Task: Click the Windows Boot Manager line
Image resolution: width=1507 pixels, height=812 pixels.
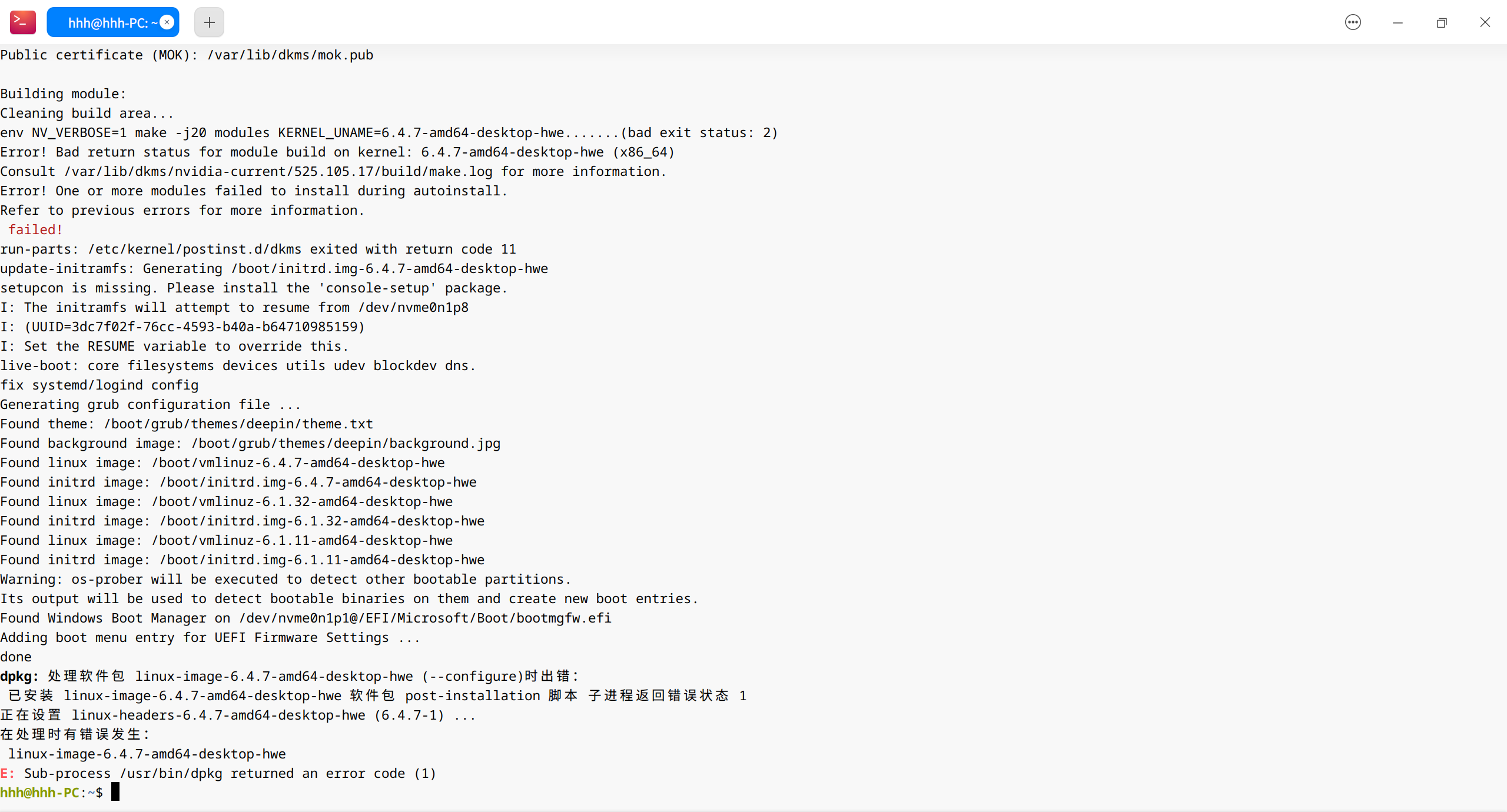Action: pyautogui.click(x=305, y=618)
